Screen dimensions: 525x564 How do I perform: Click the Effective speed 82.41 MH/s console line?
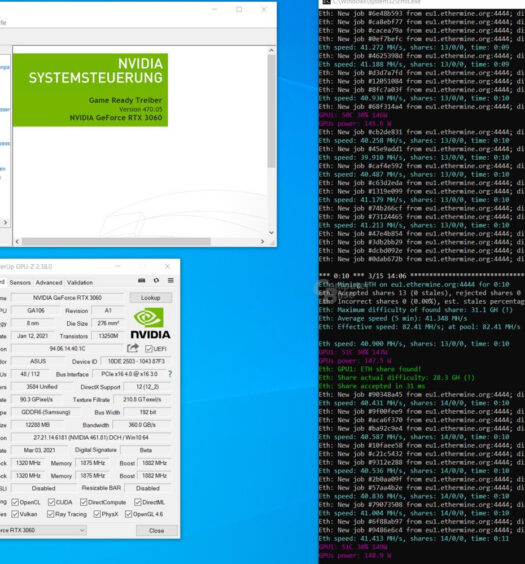coord(419,327)
